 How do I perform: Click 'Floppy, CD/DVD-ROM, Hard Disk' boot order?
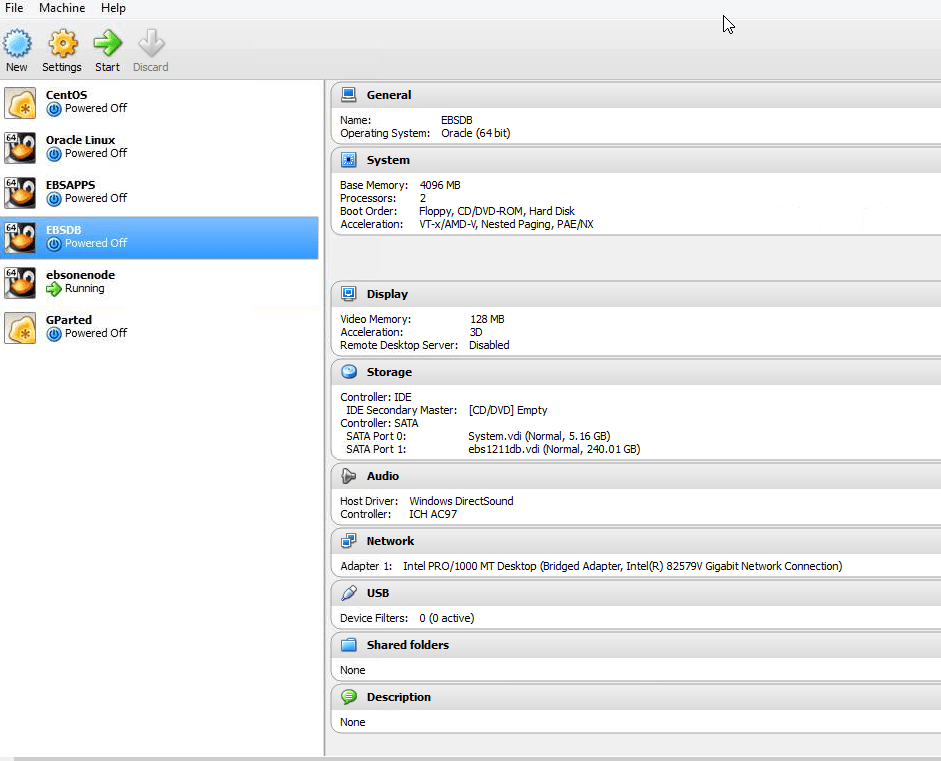[496, 211]
